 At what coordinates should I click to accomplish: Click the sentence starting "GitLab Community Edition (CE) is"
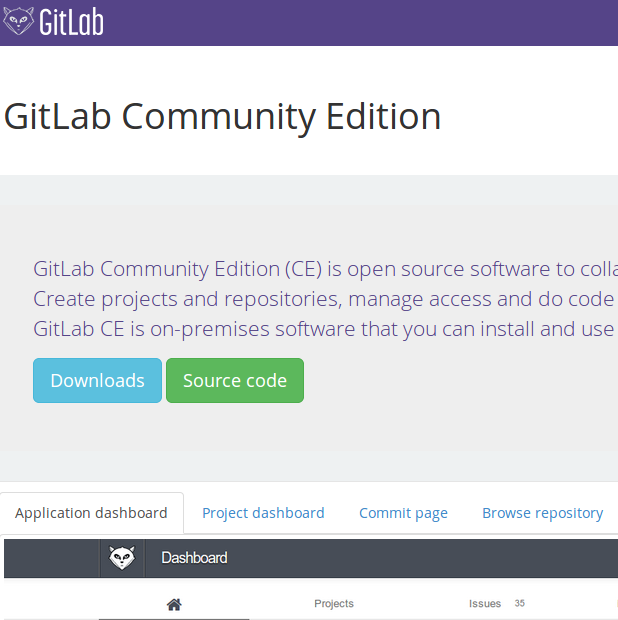coord(325,269)
